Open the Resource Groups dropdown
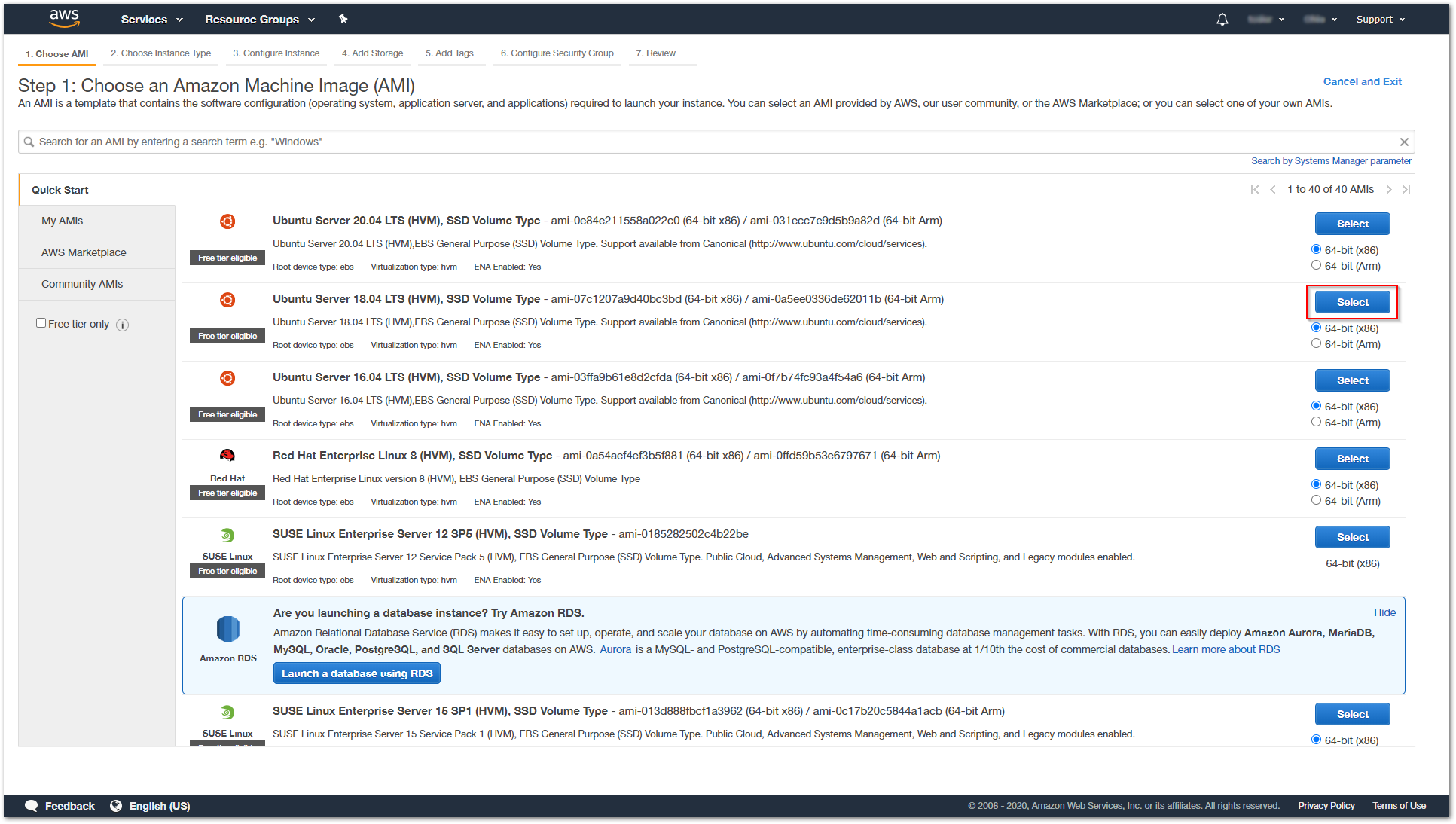1456x824 pixels. click(260, 20)
